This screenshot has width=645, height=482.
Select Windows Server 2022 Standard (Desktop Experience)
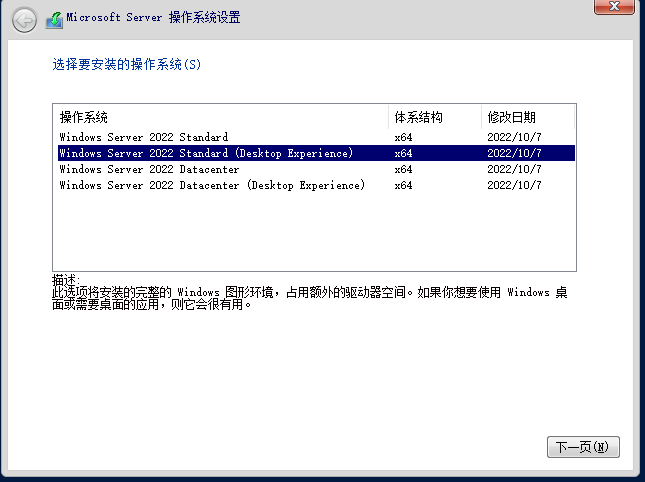(316, 153)
